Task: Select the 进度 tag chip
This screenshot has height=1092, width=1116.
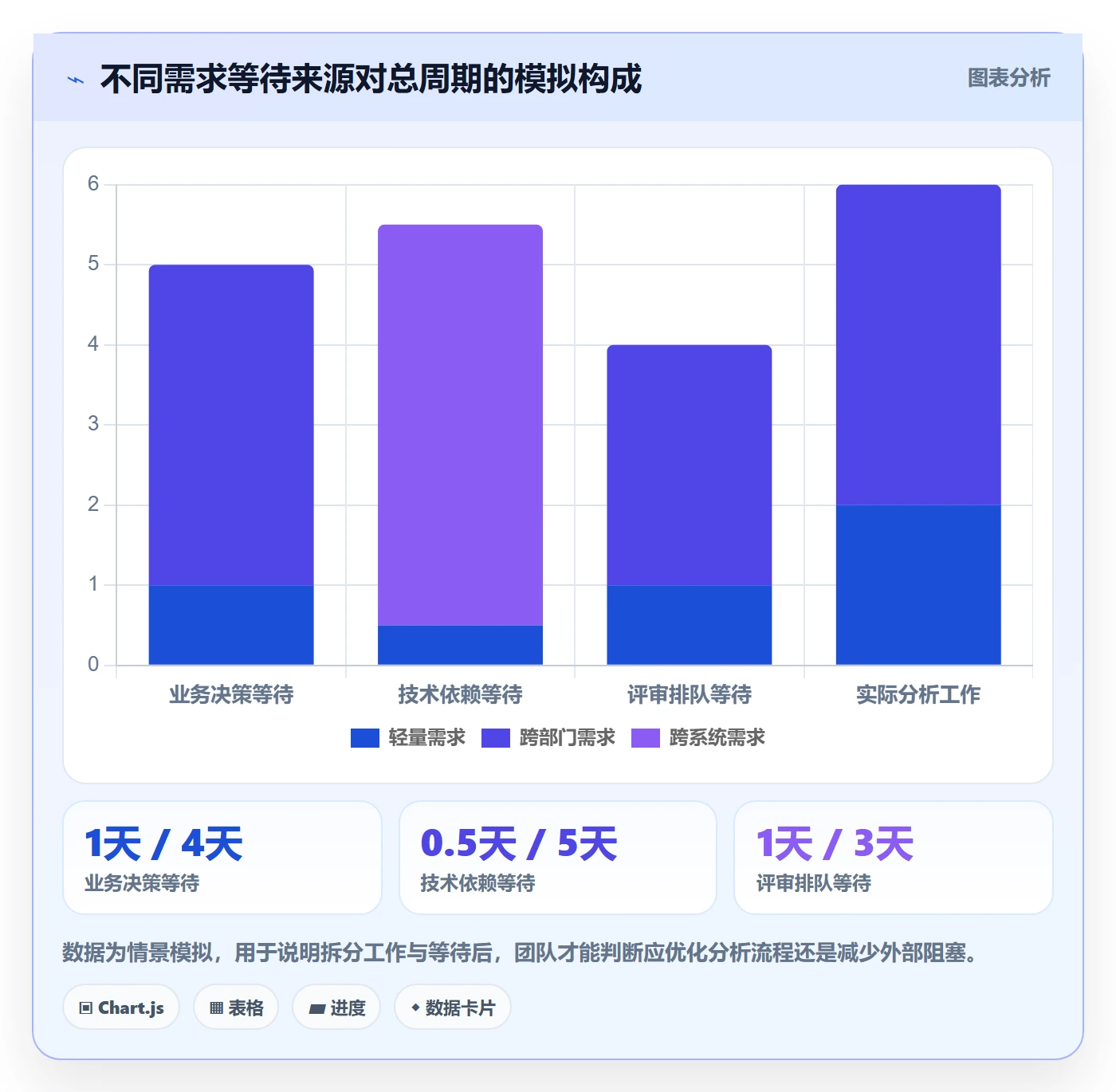Action: (336, 1008)
